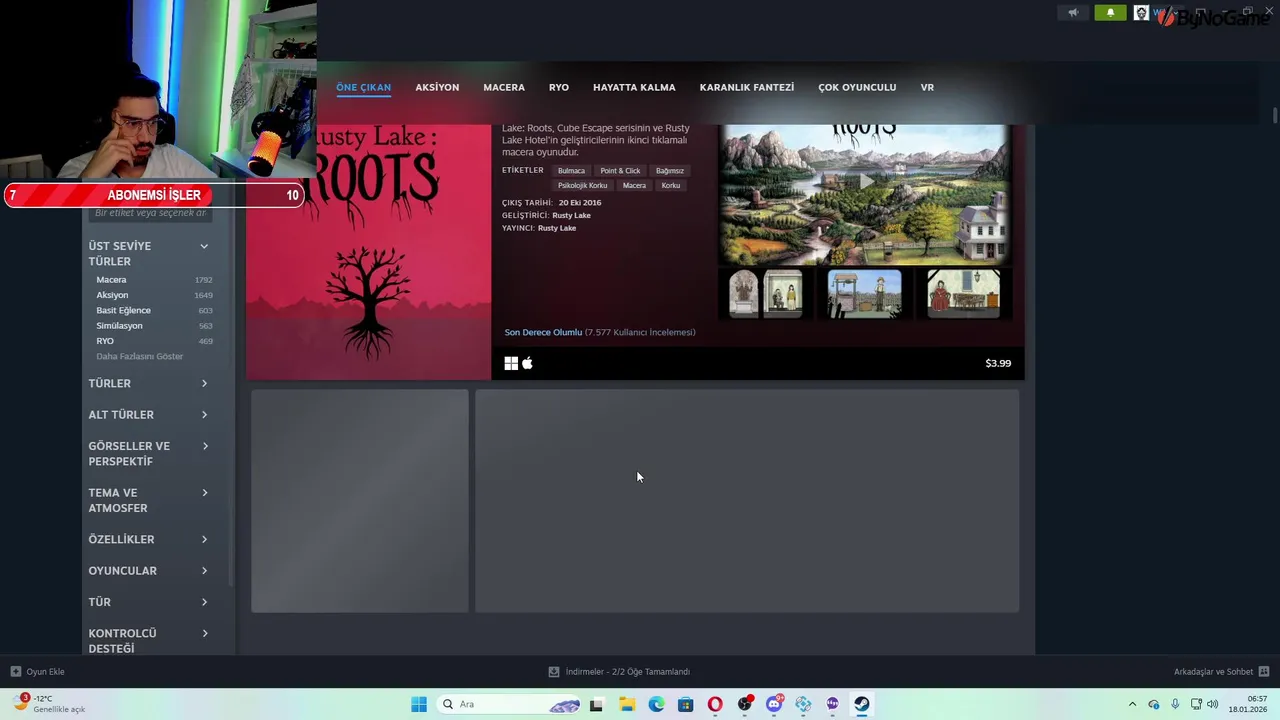Viewport: 1280px width, 720px height.
Task: Switch to the Karanlık Fantezi tab
Action: pyautogui.click(x=747, y=87)
